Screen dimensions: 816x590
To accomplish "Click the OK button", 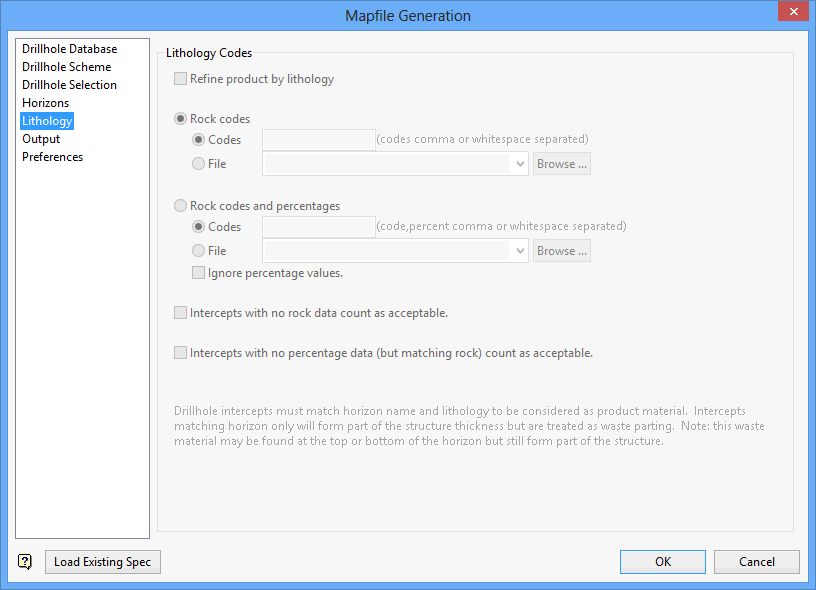I will 662,562.
